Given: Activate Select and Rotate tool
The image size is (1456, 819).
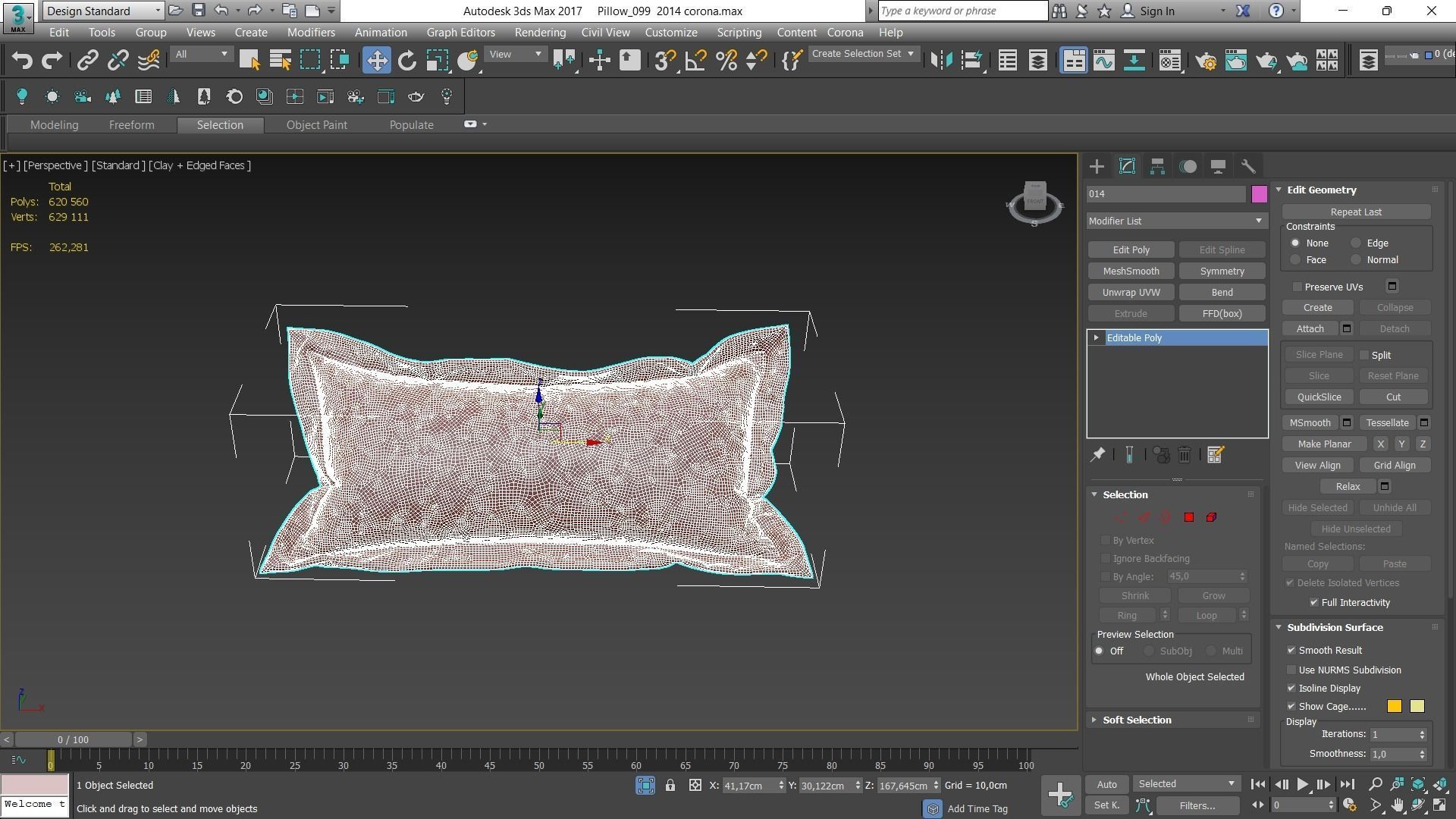Looking at the screenshot, I should tap(407, 60).
